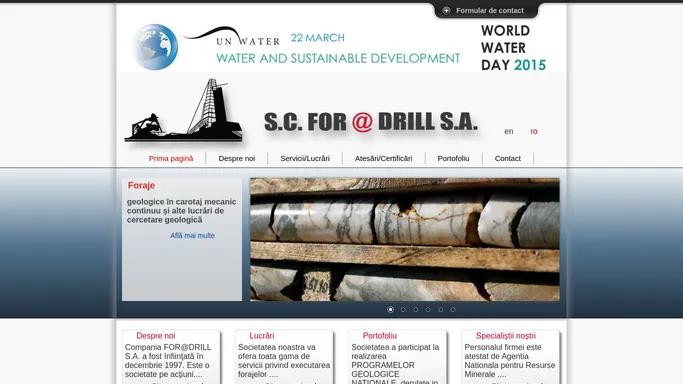Click the plus icon beside Formular de contact

click(x=446, y=10)
